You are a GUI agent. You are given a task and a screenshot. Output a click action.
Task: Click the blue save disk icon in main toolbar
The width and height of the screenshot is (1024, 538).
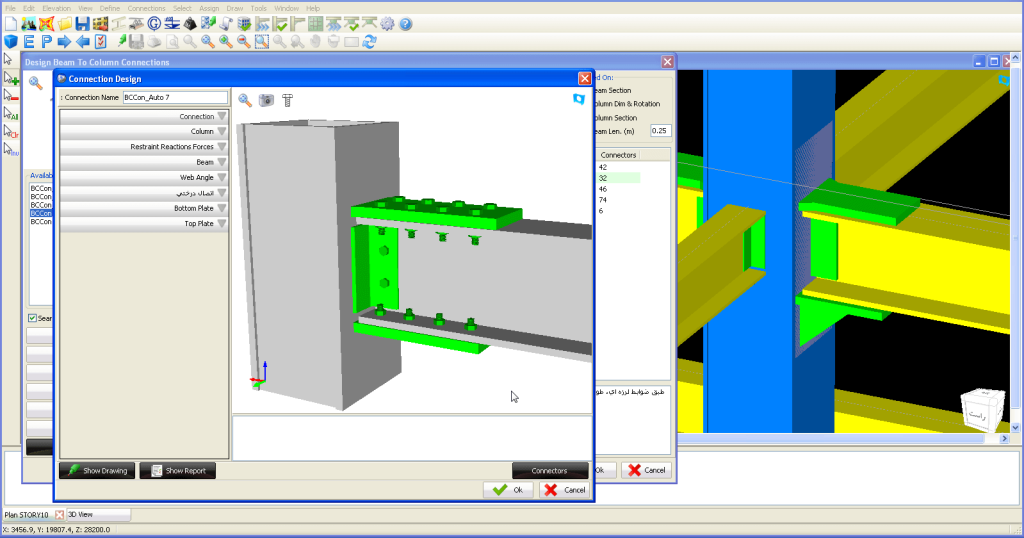82,24
